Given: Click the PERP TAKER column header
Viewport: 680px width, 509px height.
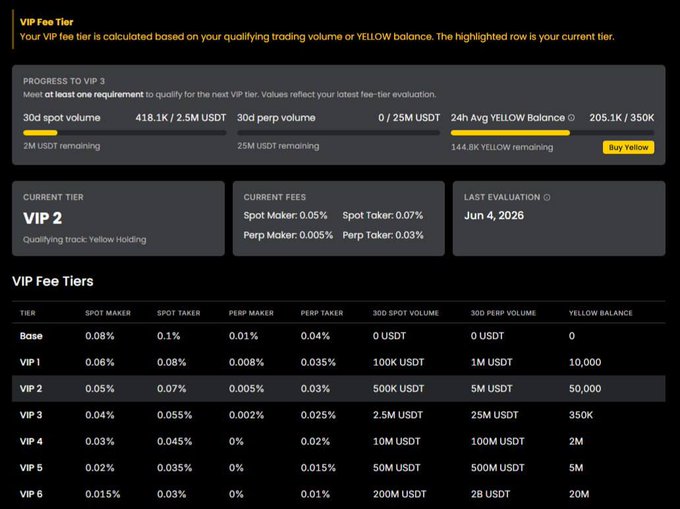Looking at the screenshot, I should point(322,313).
